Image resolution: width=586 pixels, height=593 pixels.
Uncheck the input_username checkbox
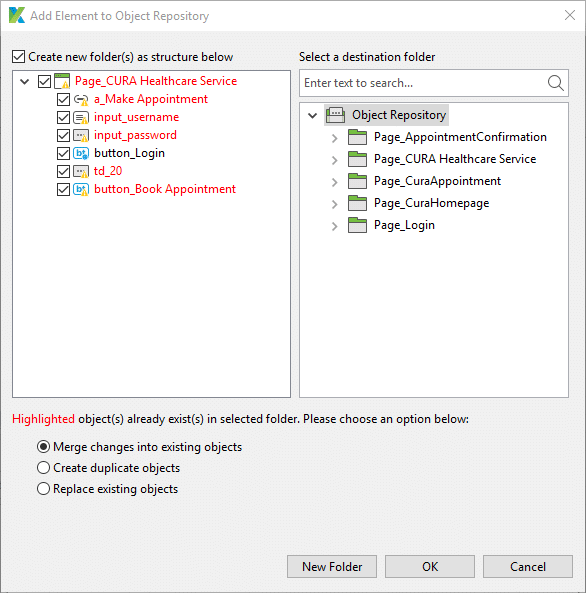click(63, 118)
